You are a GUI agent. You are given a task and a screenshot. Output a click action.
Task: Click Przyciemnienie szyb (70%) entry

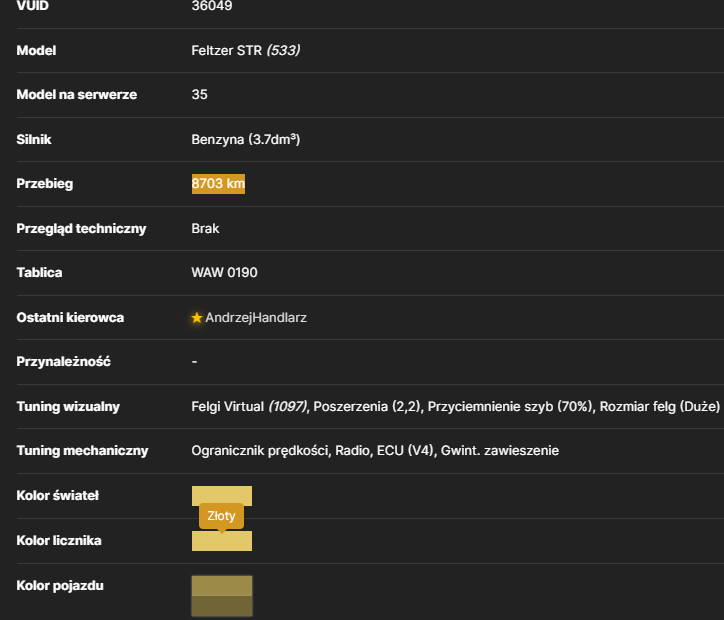(510, 406)
